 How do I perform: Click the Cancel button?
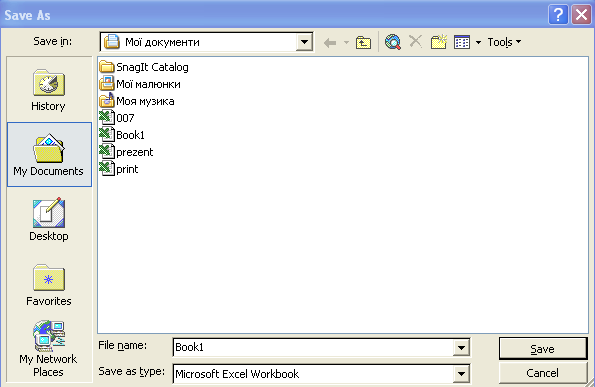tap(543, 373)
